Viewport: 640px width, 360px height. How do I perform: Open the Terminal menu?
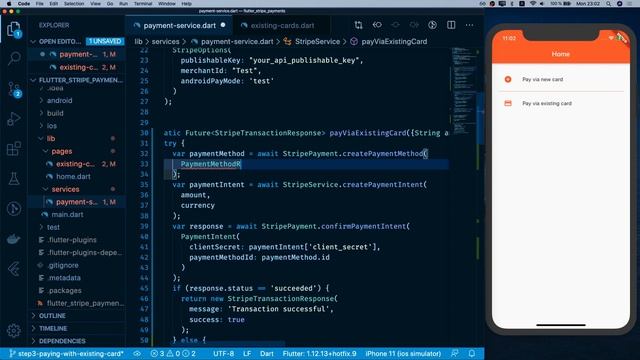143,3
